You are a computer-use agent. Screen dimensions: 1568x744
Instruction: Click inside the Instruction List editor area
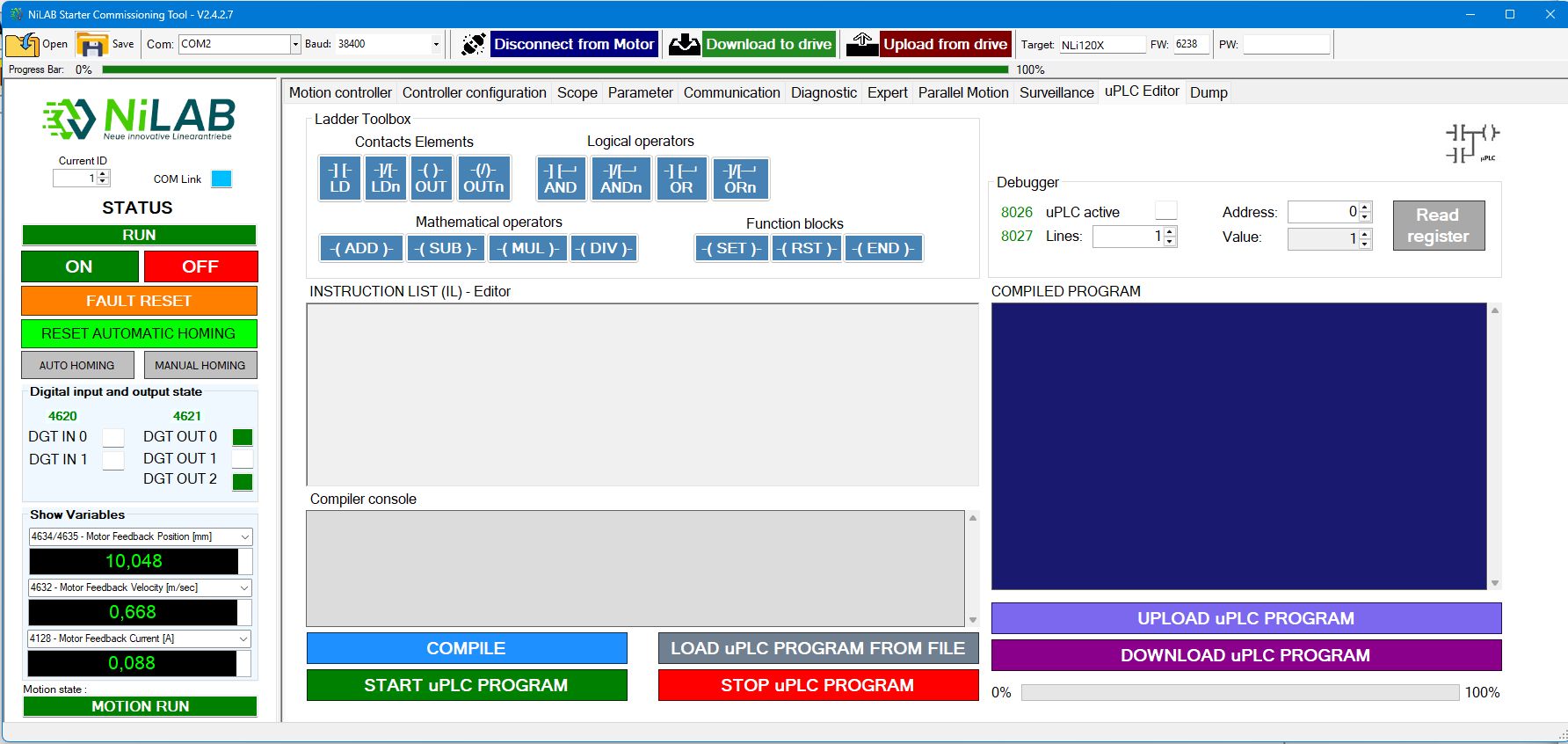click(642, 394)
